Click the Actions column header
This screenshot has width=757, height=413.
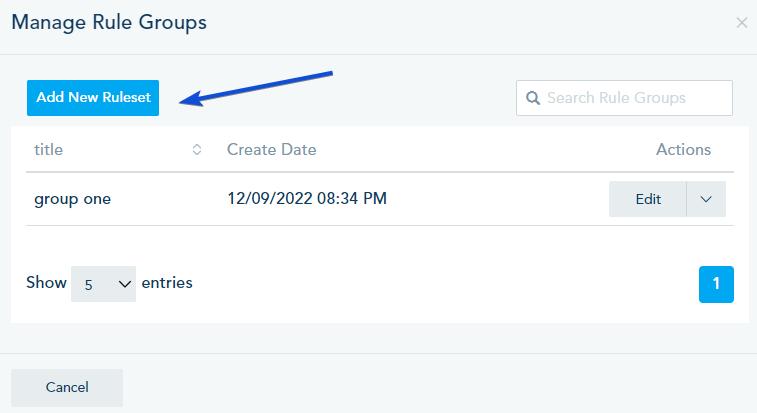[x=683, y=150]
